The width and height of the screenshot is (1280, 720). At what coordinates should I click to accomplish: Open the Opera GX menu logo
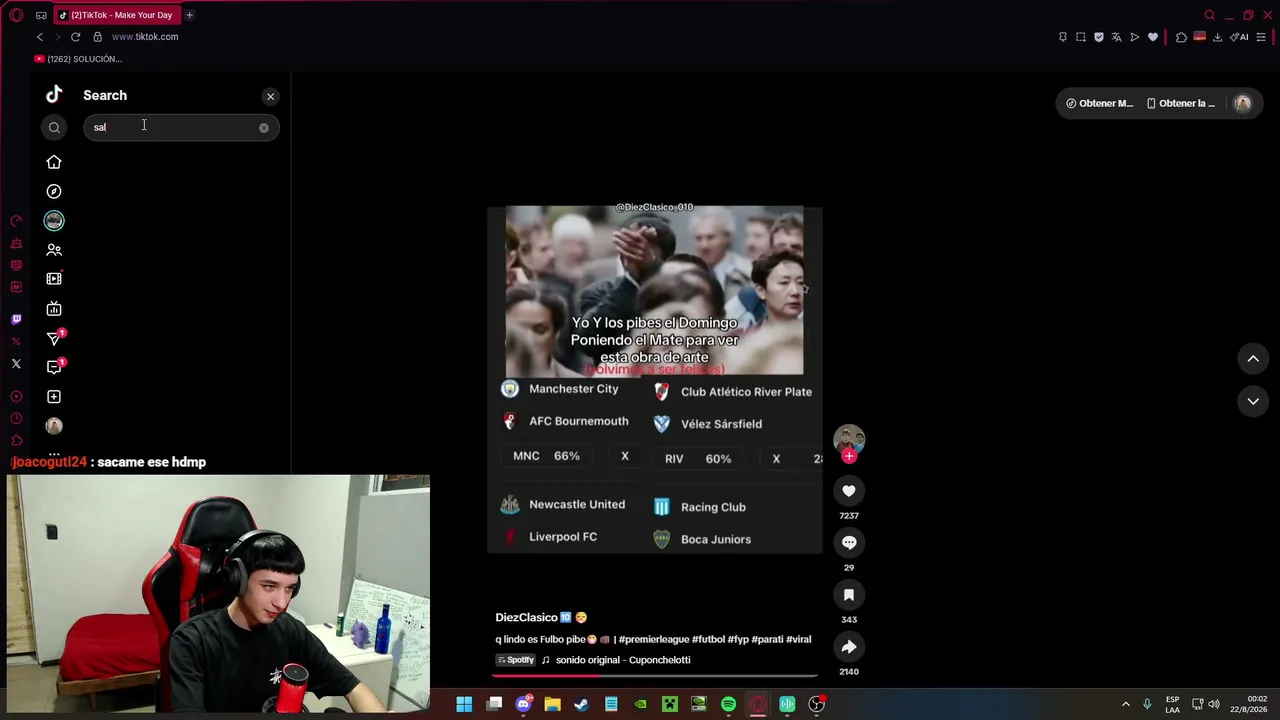pyautogui.click(x=16, y=15)
